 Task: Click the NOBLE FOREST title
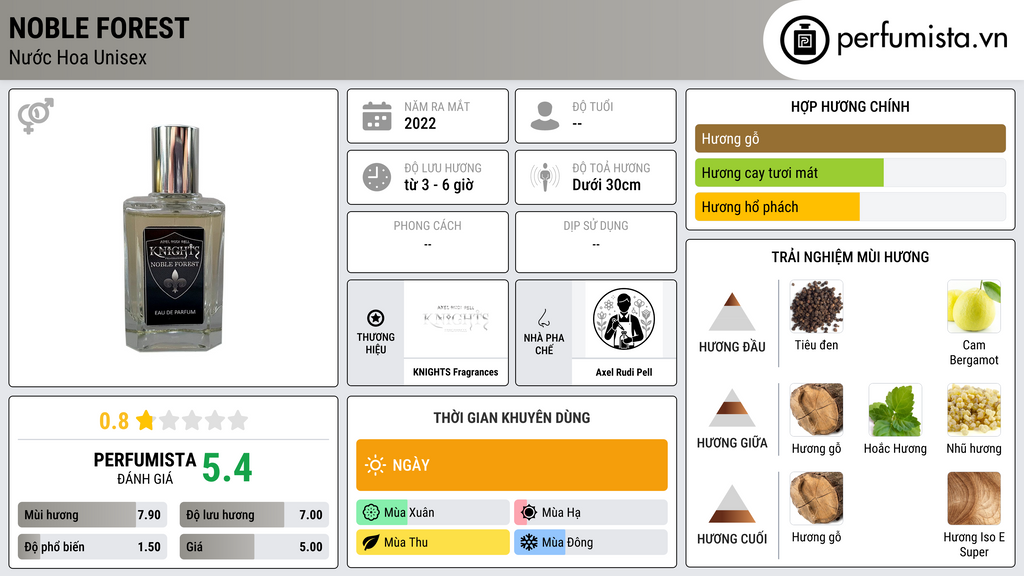point(99,29)
